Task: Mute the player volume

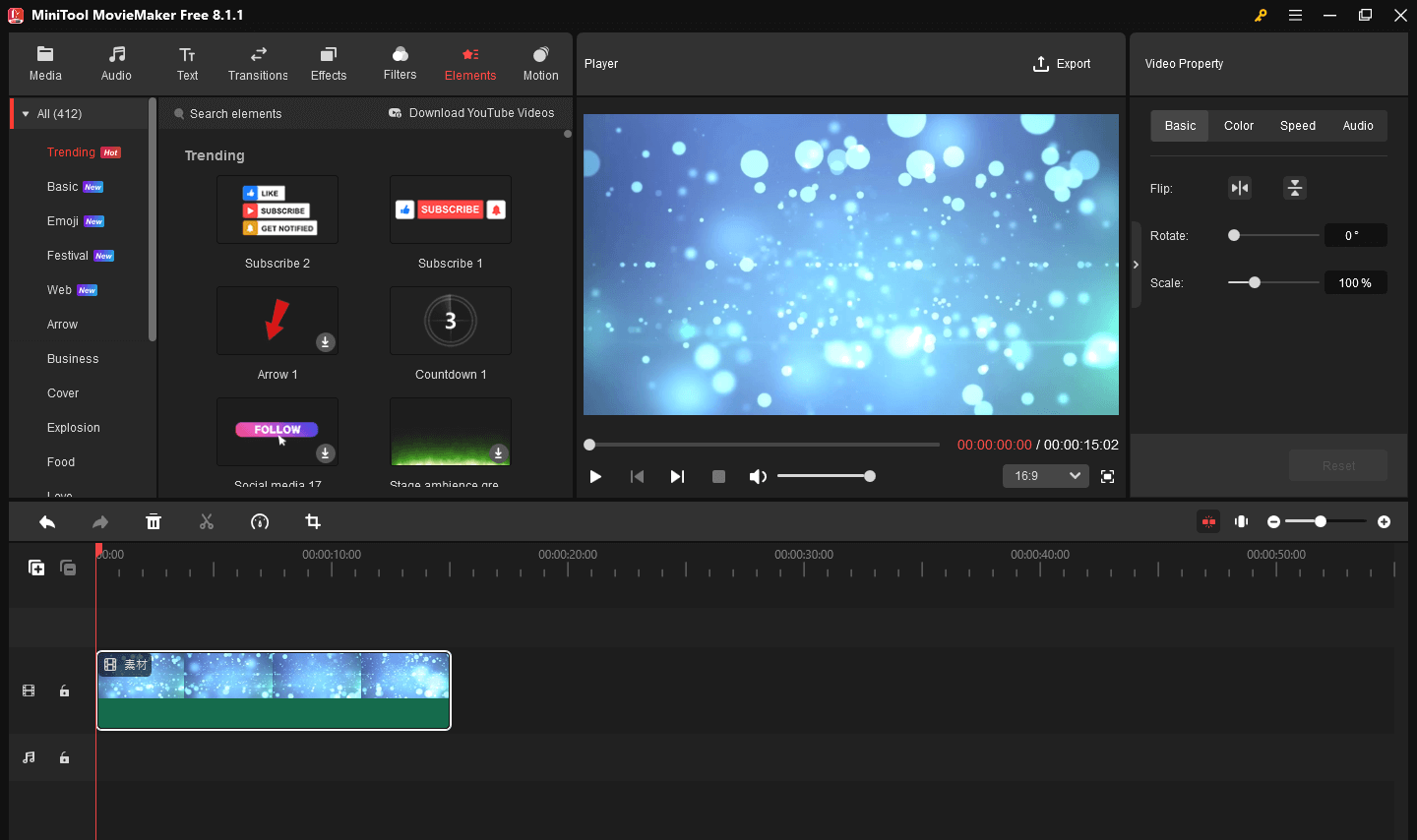Action: (758, 476)
